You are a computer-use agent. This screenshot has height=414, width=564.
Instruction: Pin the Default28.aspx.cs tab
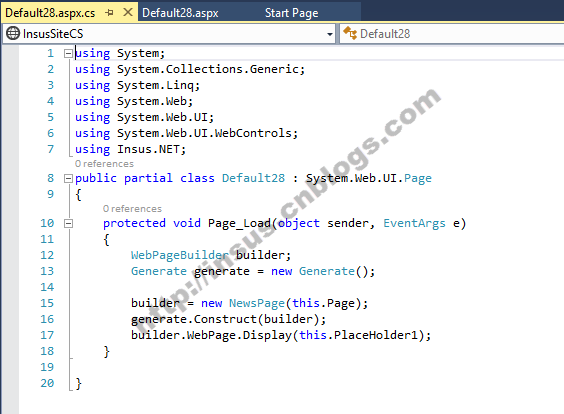tap(109, 13)
